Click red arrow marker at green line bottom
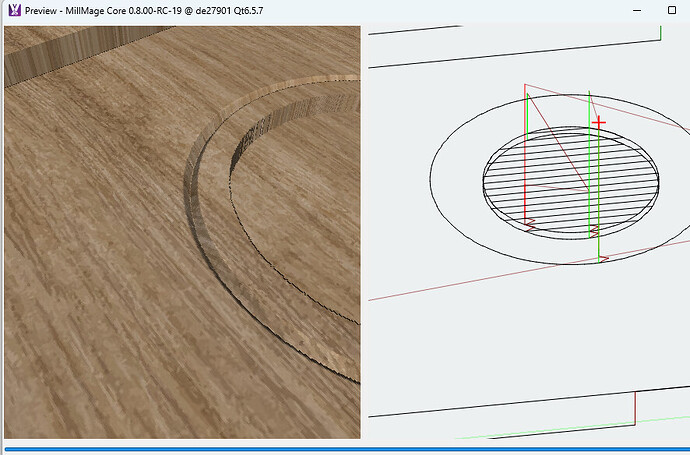This screenshot has width=690, height=455. [x=603, y=259]
